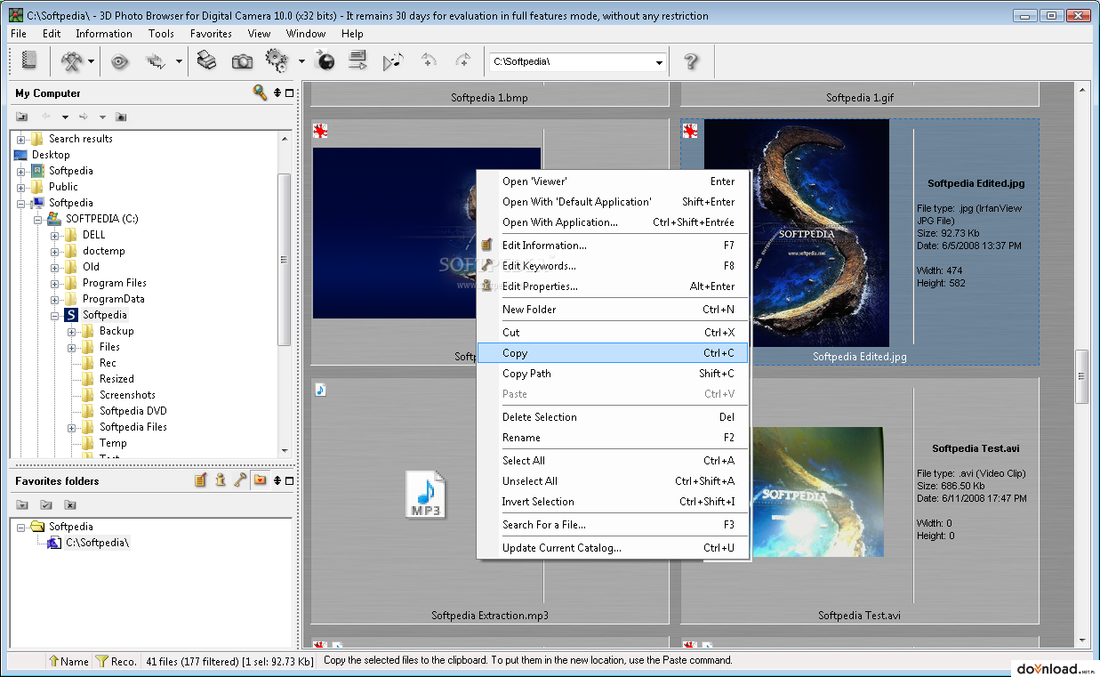Expand the Search results tree node
This screenshot has height=677, width=1100.
click(21, 140)
